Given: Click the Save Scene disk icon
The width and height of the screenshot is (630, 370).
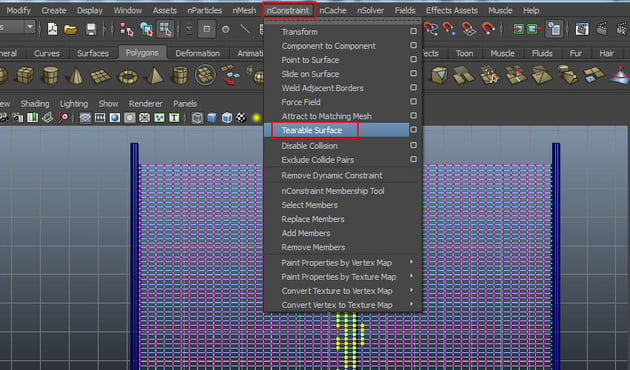Looking at the screenshot, I should [x=91, y=29].
